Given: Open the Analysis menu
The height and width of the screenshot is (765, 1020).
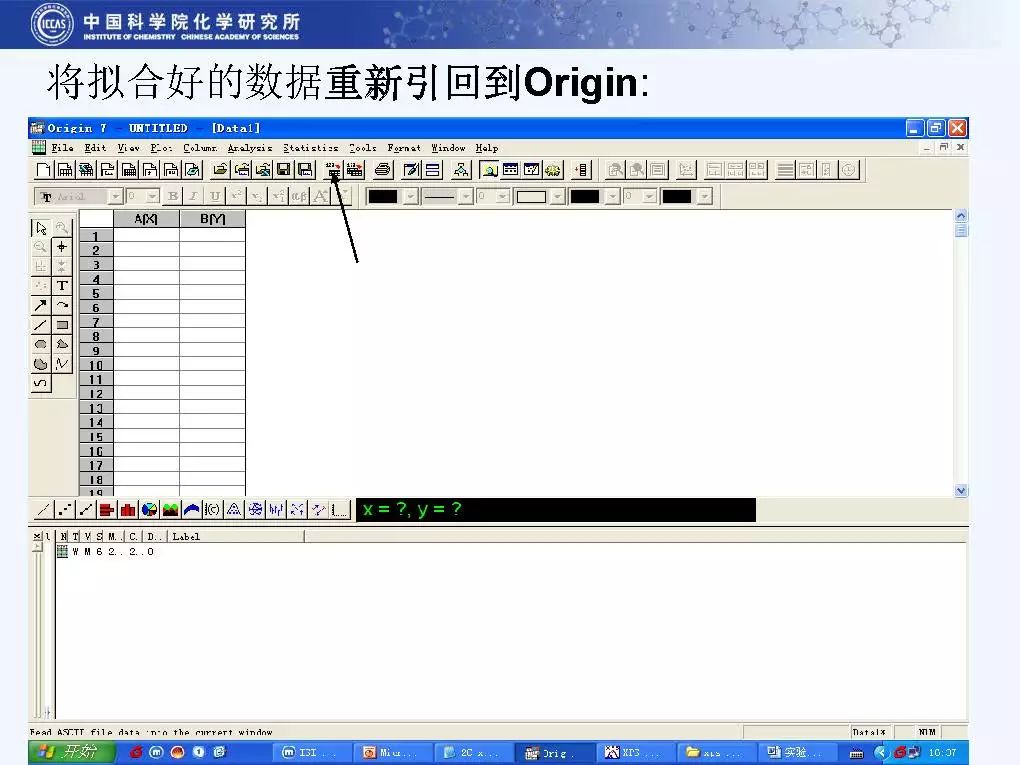Looking at the screenshot, I should pos(250,148).
